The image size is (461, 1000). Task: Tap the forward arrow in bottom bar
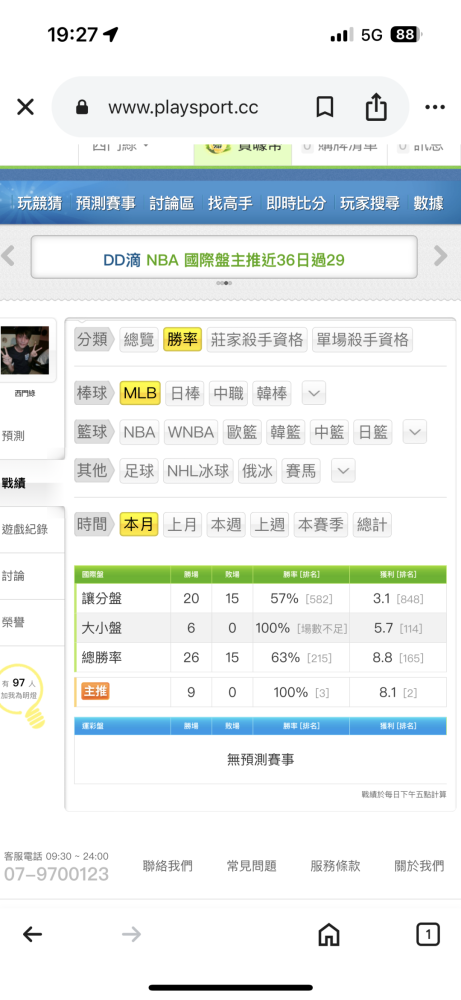coord(131,935)
